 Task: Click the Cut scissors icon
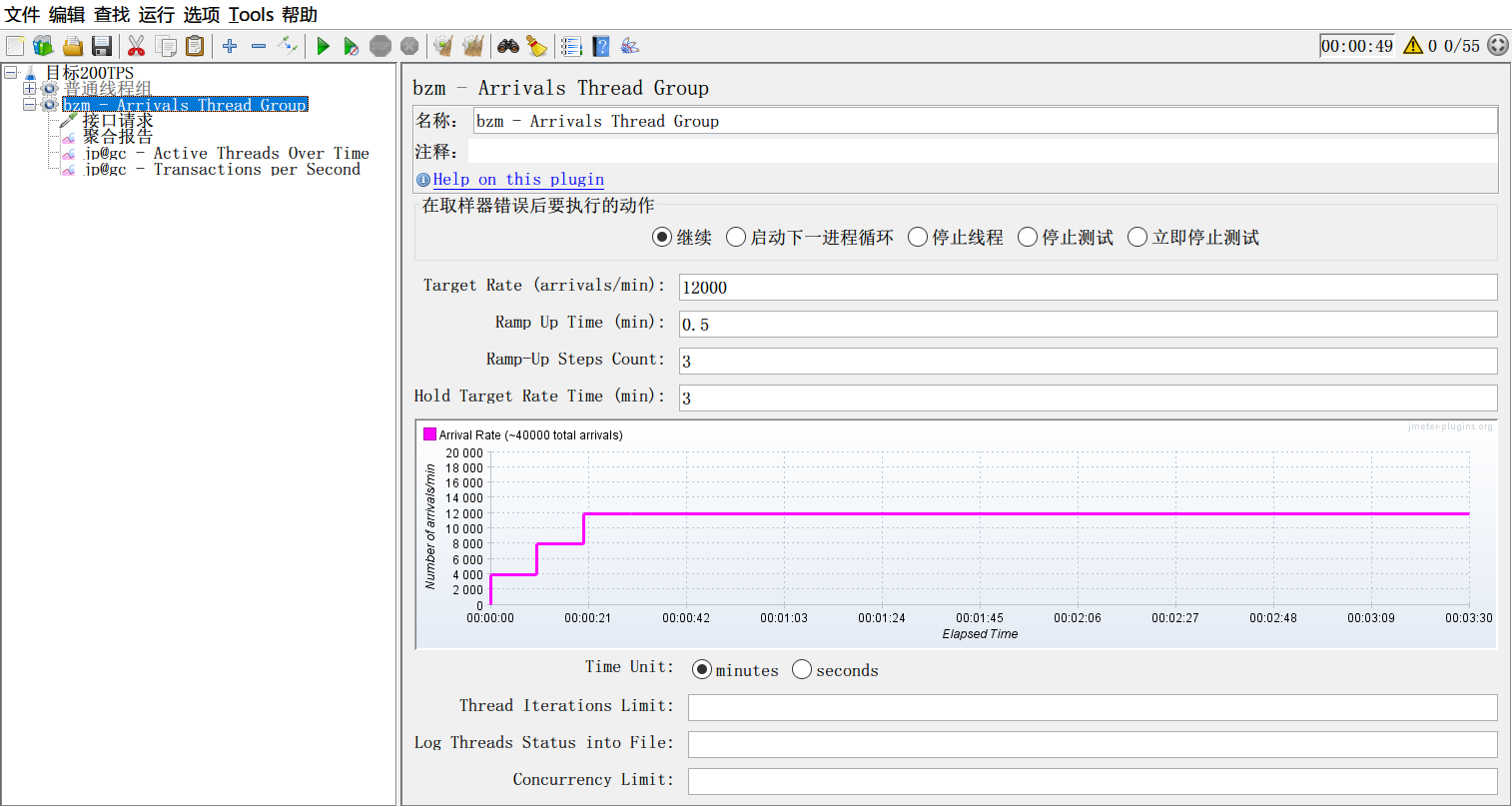(137, 46)
